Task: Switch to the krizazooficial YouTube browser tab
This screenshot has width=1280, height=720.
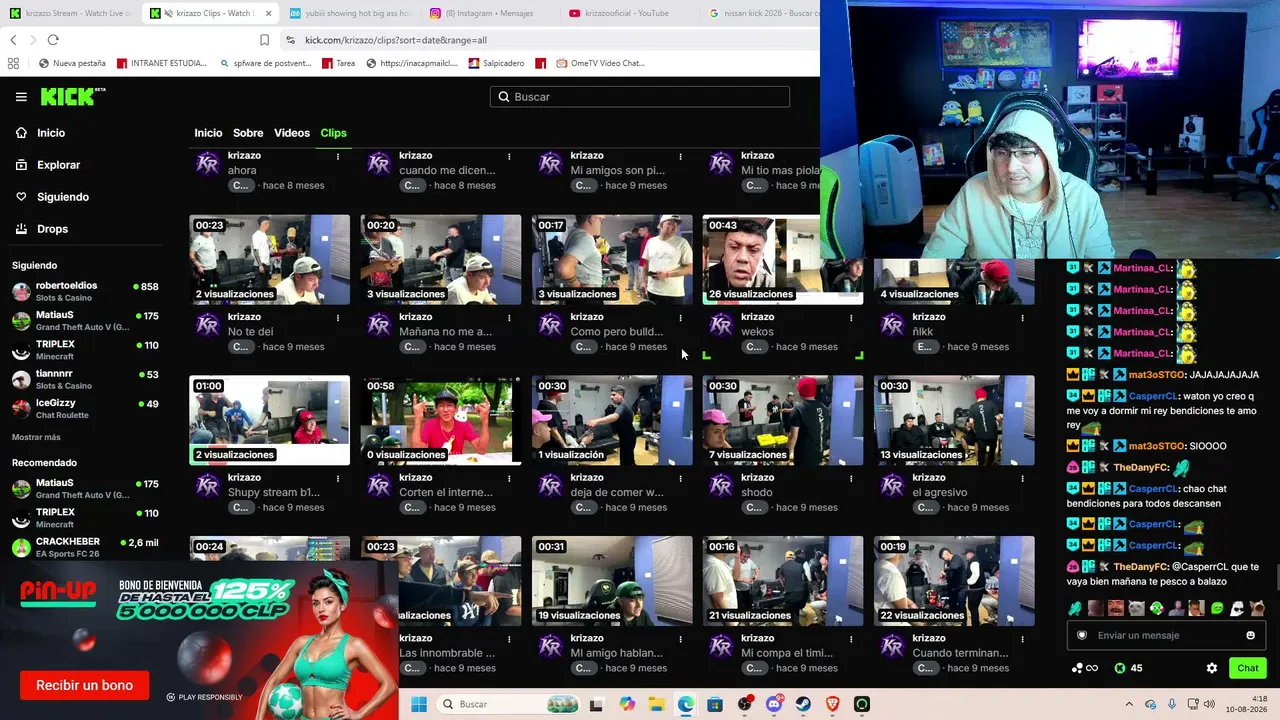Action: (627, 13)
